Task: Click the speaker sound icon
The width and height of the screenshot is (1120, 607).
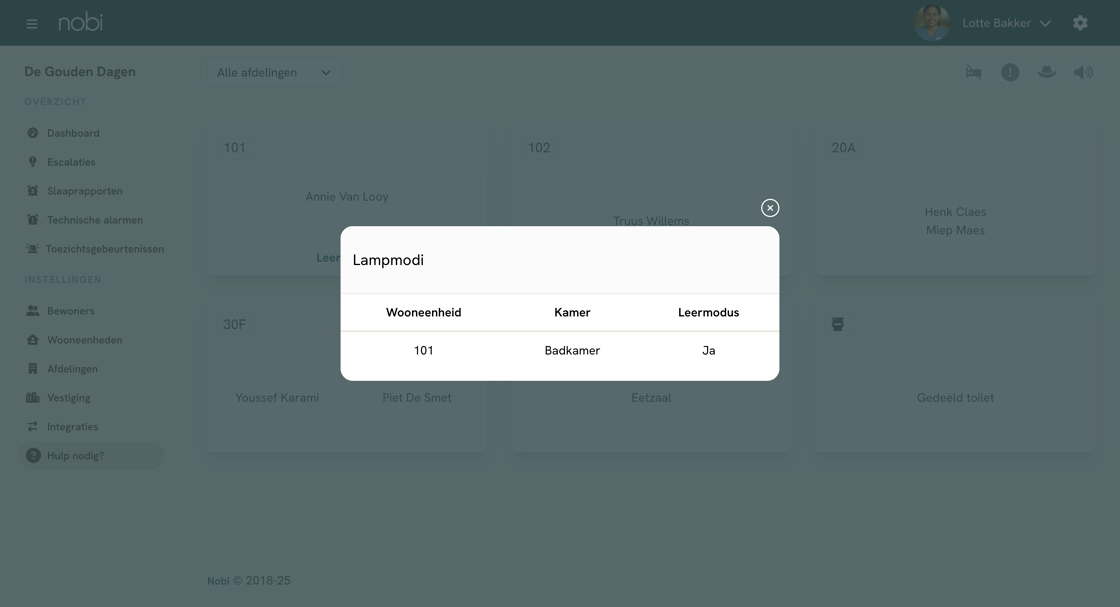Action: [x=1083, y=72]
